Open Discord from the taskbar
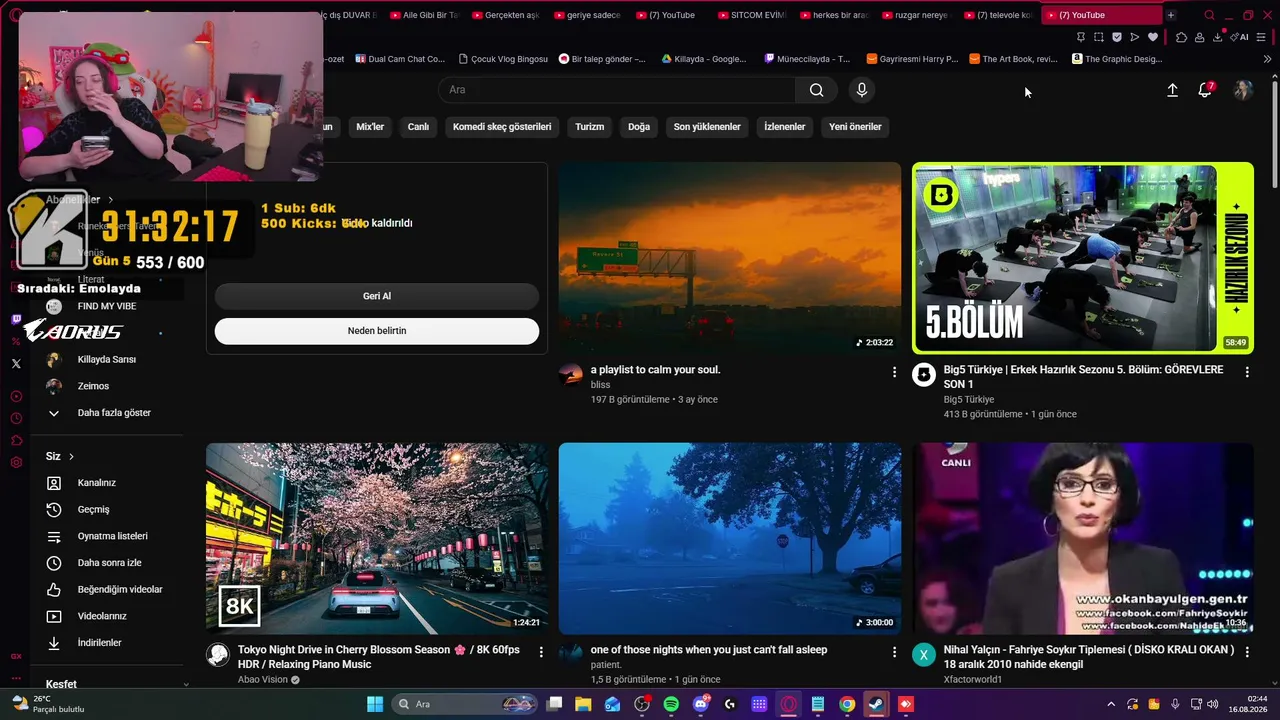Viewport: 1280px width, 720px height. click(x=701, y=704)
